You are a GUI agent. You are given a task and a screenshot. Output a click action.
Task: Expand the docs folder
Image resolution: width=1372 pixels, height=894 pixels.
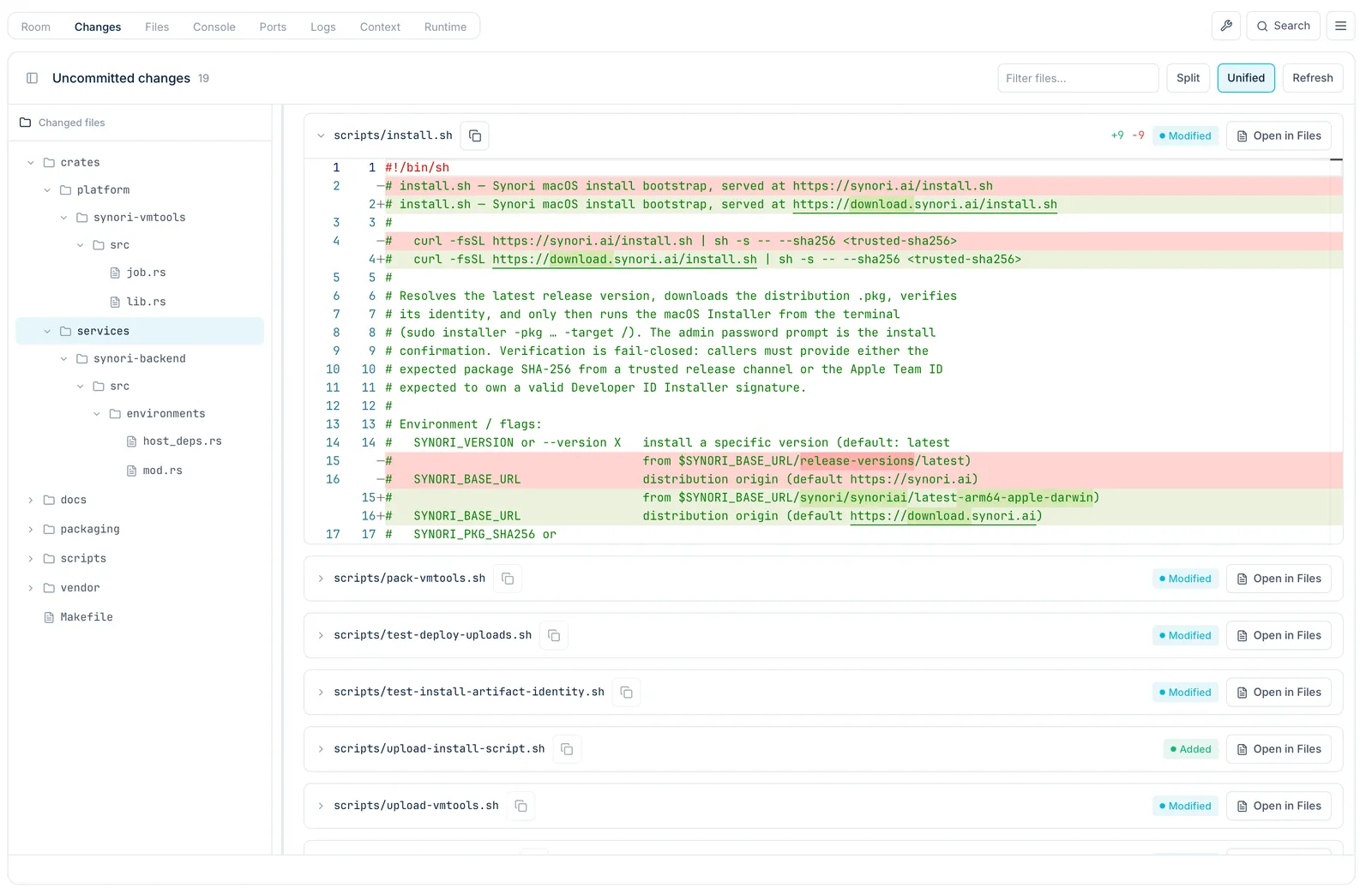tap(31, 500)
